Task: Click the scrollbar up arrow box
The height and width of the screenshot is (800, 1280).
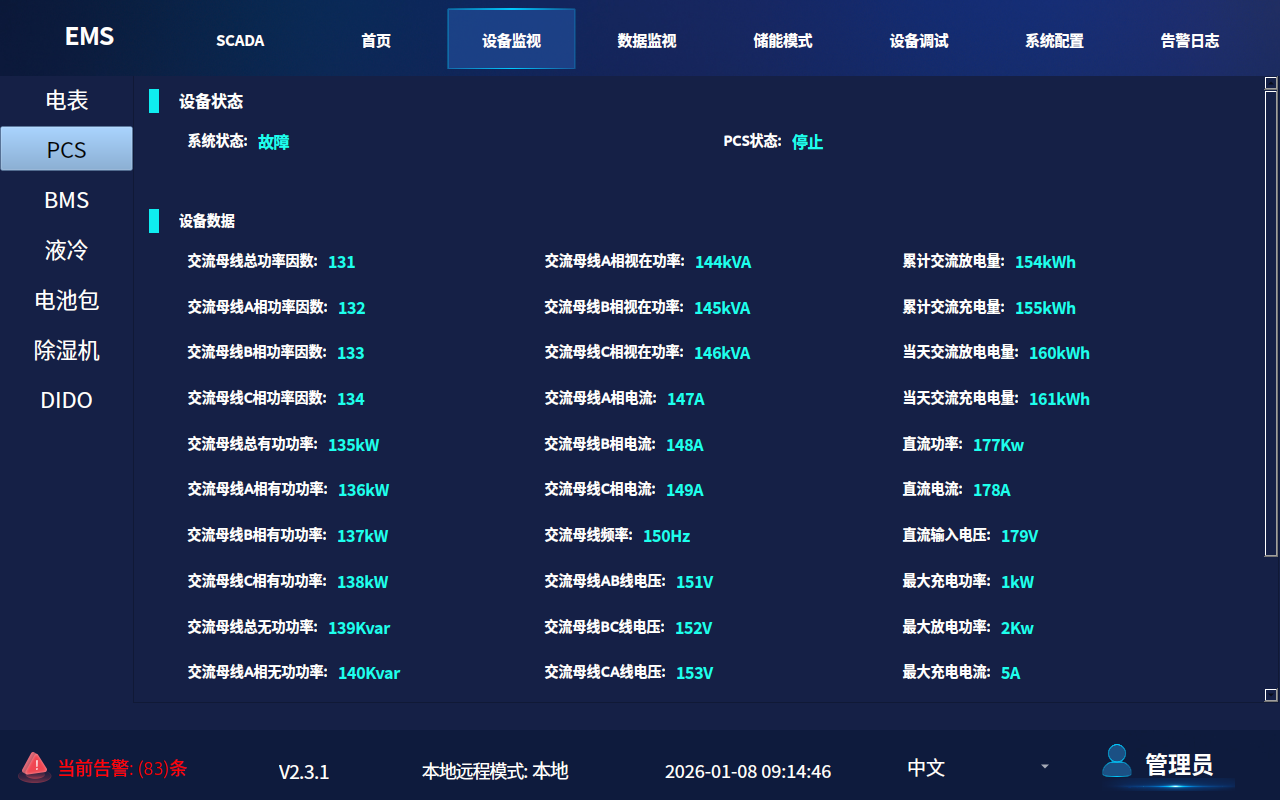Action: pos(1271,82)
